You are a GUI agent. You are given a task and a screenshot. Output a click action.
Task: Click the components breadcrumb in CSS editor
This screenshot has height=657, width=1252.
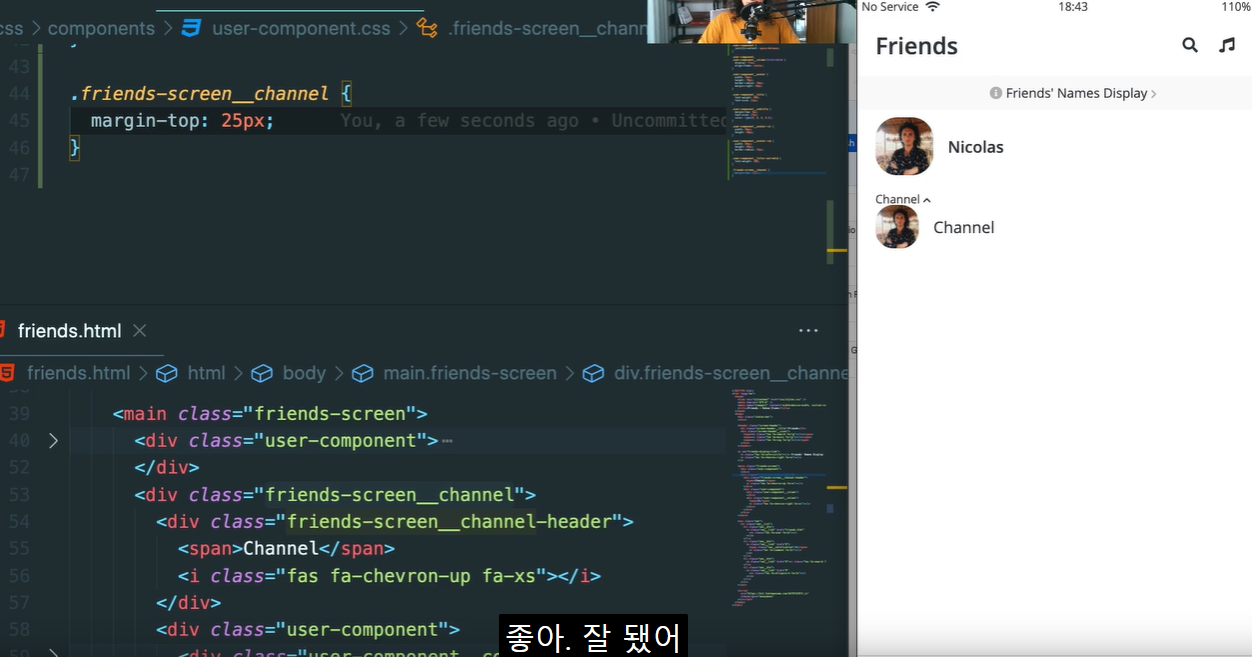101,28
